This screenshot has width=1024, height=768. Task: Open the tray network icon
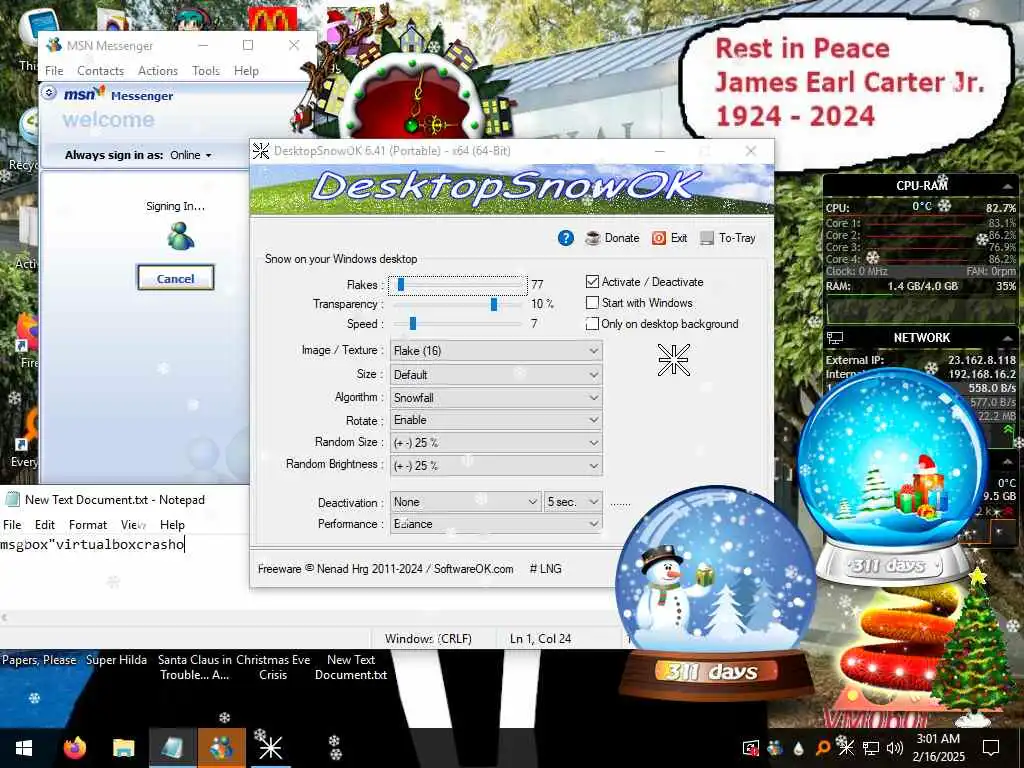tap(871, 748)
